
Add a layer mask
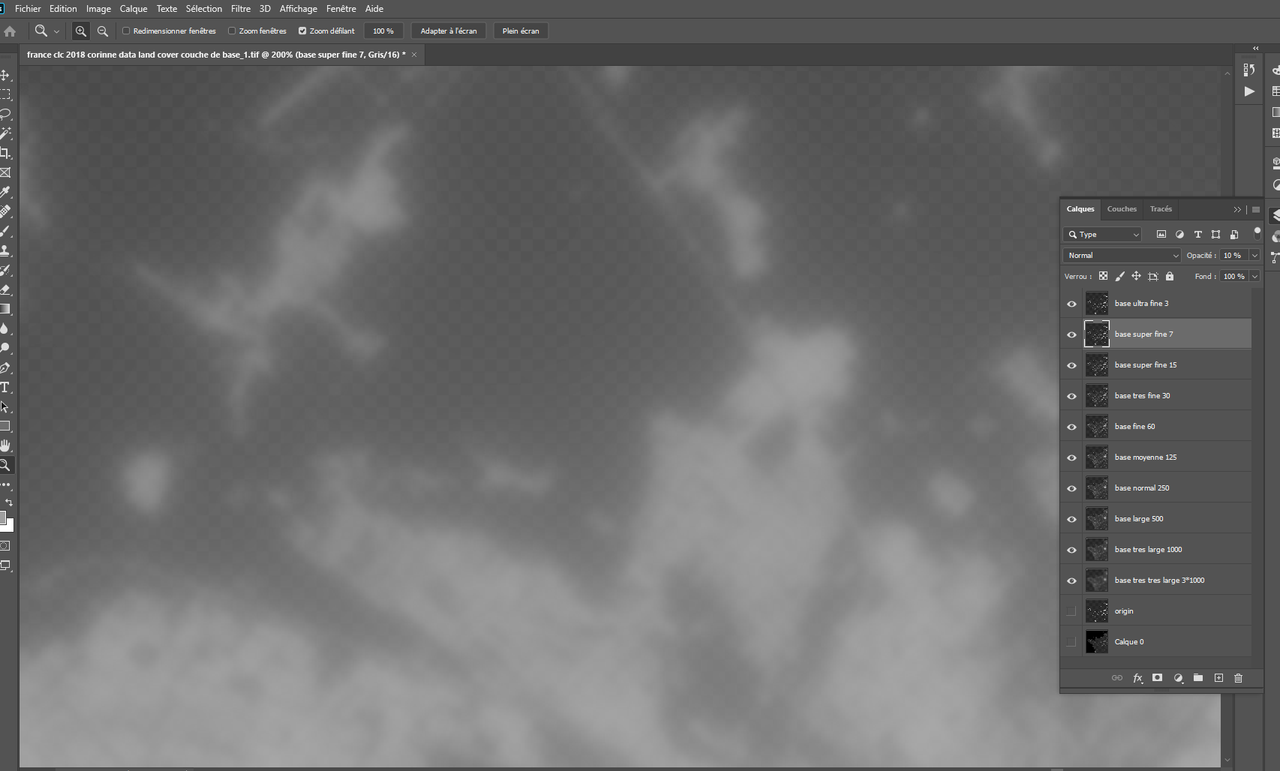point(1157,678)
